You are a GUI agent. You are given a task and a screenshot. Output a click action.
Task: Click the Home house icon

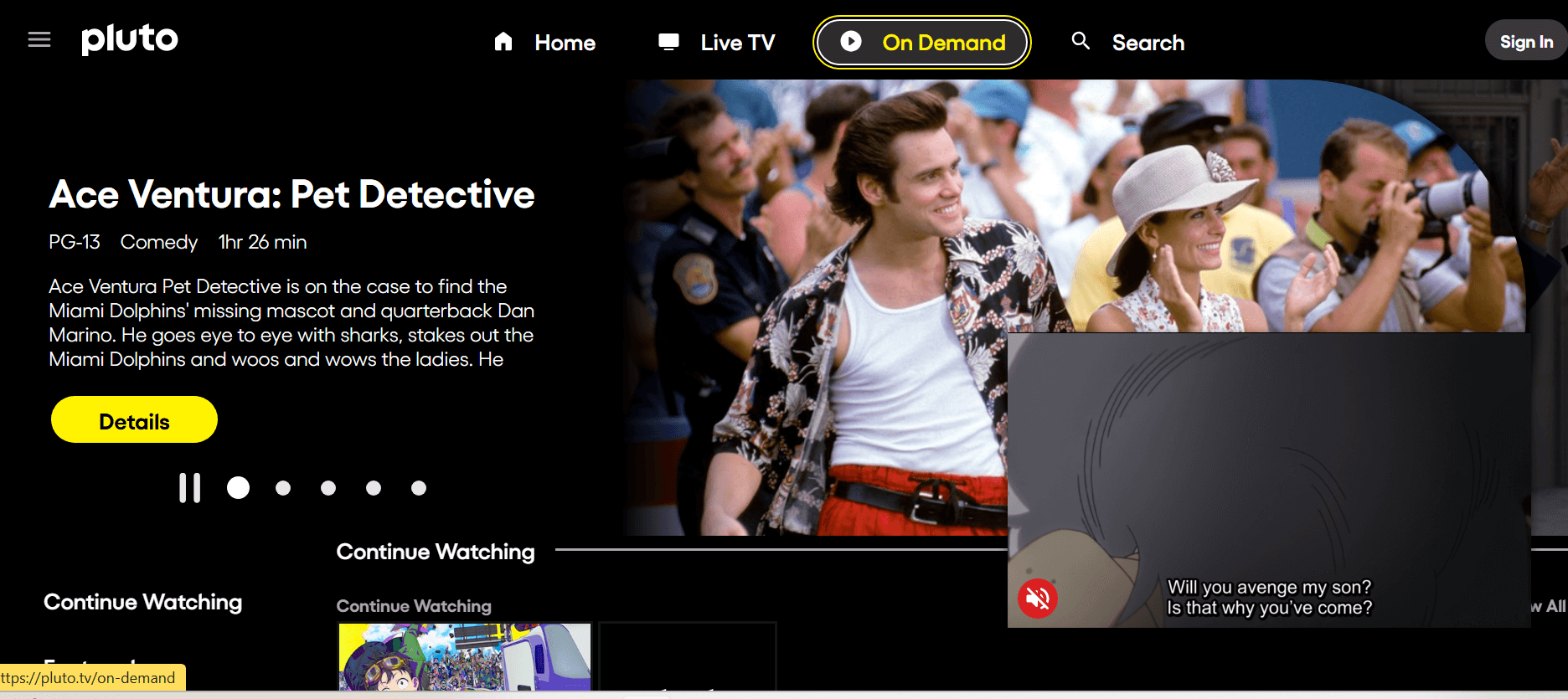coord(503,41)
